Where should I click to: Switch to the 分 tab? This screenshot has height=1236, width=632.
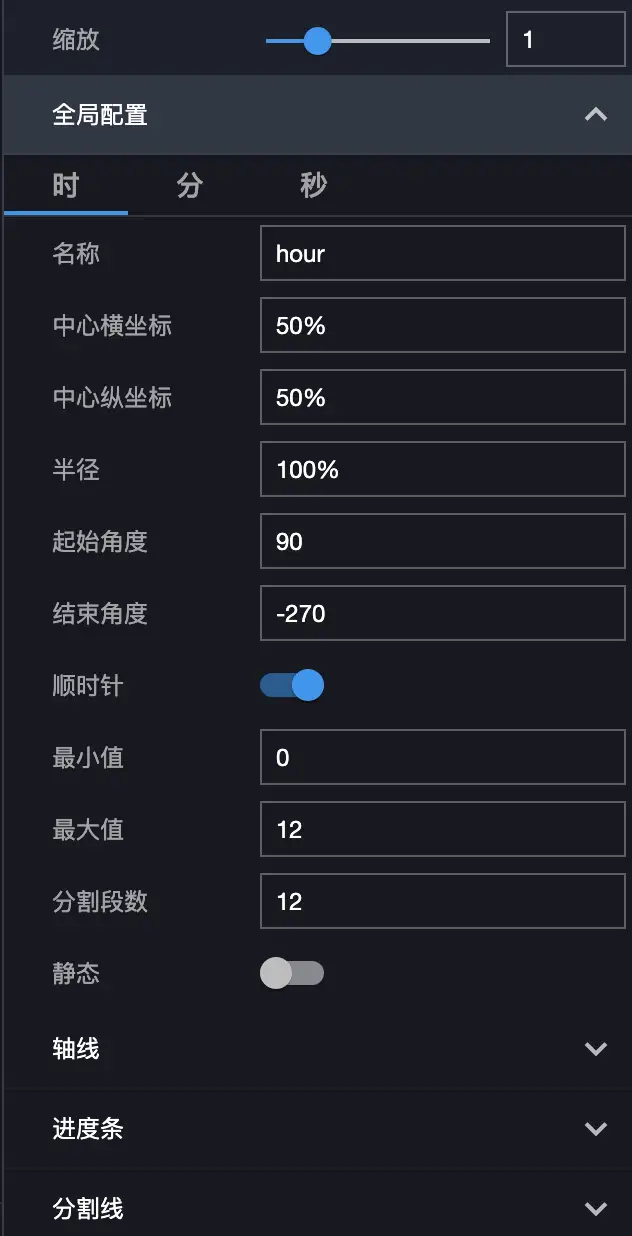tap(190, 185)
